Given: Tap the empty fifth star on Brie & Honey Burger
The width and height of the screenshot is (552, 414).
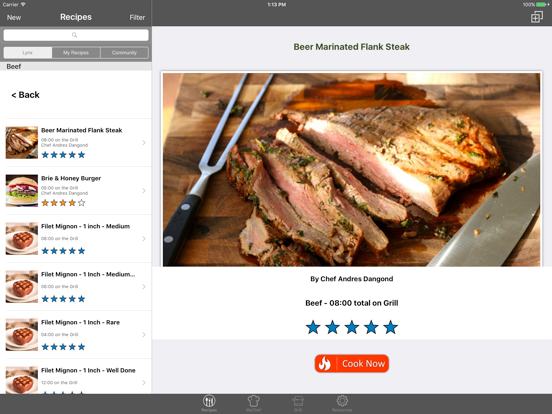Looking at the screenshot, I should click(81, 203).
